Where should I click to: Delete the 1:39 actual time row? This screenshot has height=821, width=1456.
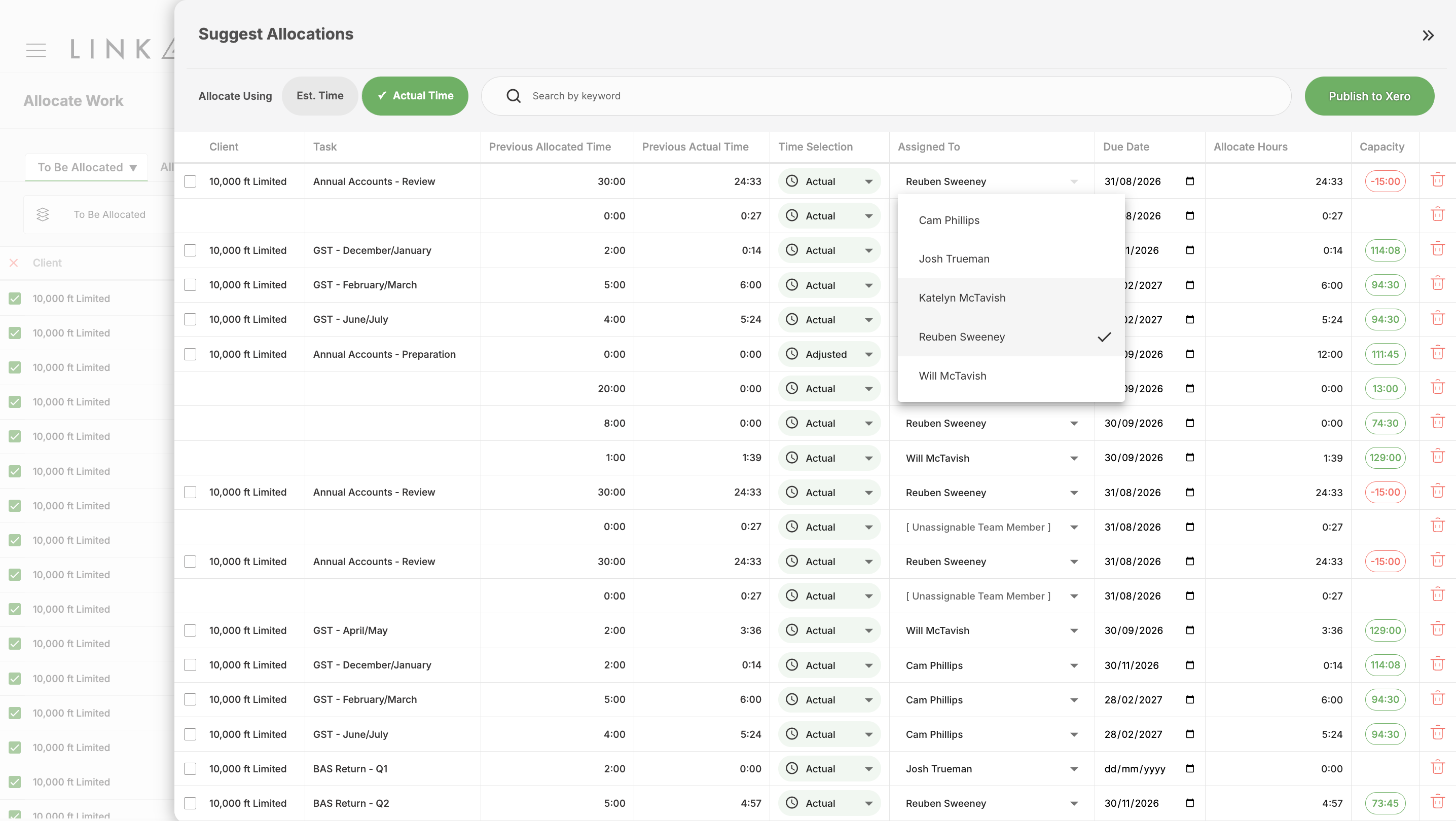[1437, 457]
